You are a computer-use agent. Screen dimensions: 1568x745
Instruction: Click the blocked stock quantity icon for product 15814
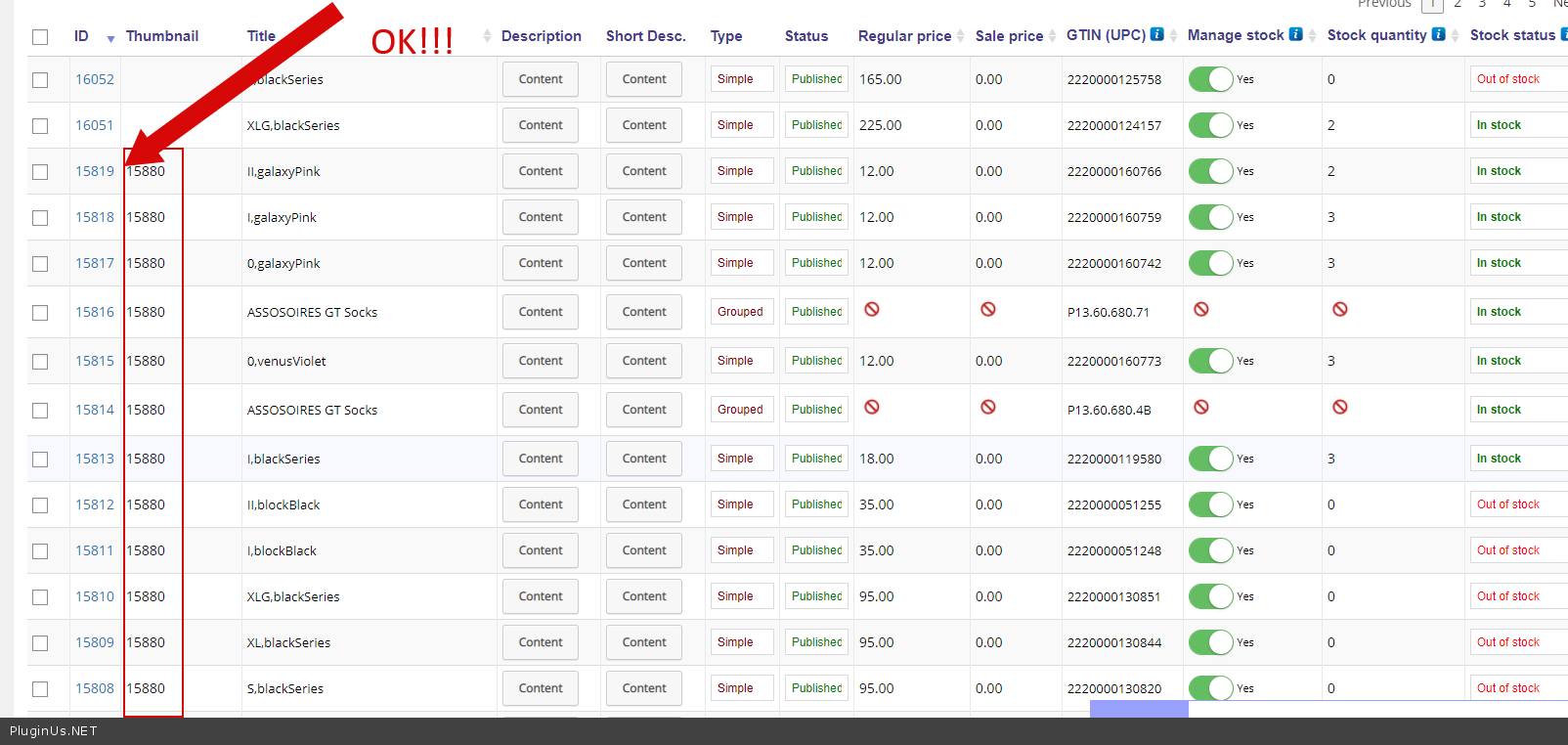click(1340, 407)
